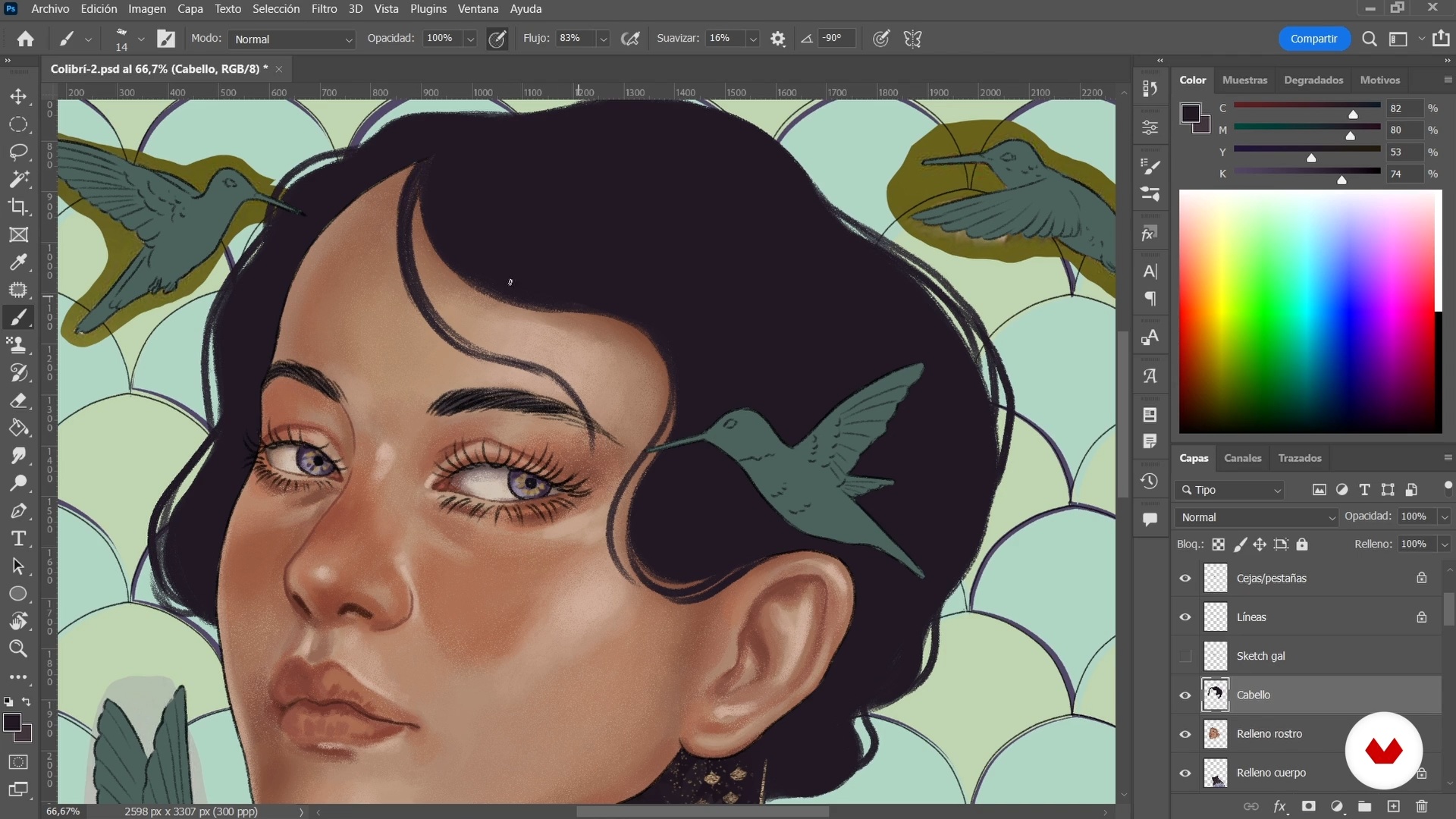Expand the Suavizar dropdown arrow
The width and height of the screenshot is (1456, 819).
[x=753, y=39]
